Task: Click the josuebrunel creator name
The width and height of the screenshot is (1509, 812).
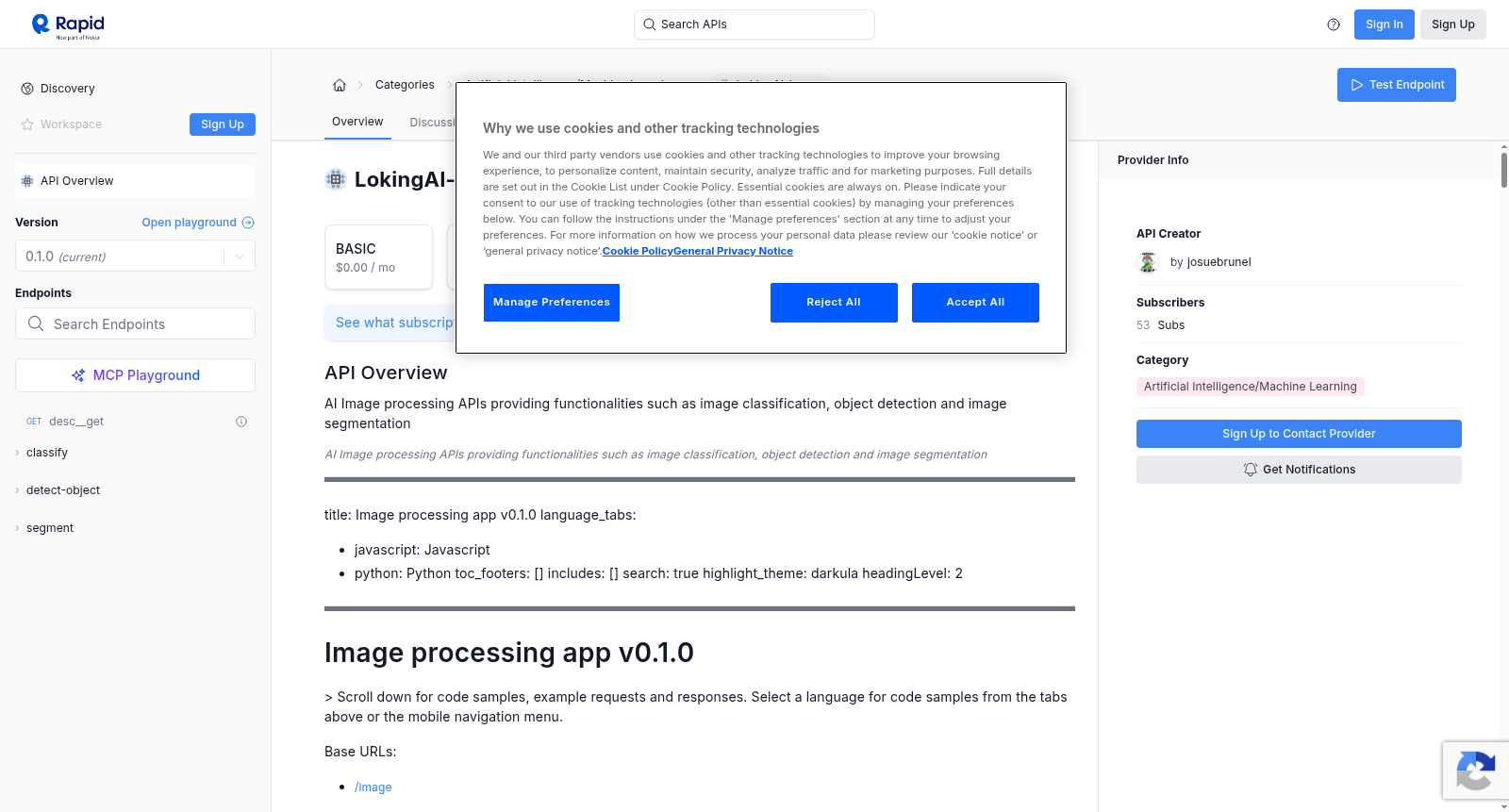Action: tap(1219, 262)
